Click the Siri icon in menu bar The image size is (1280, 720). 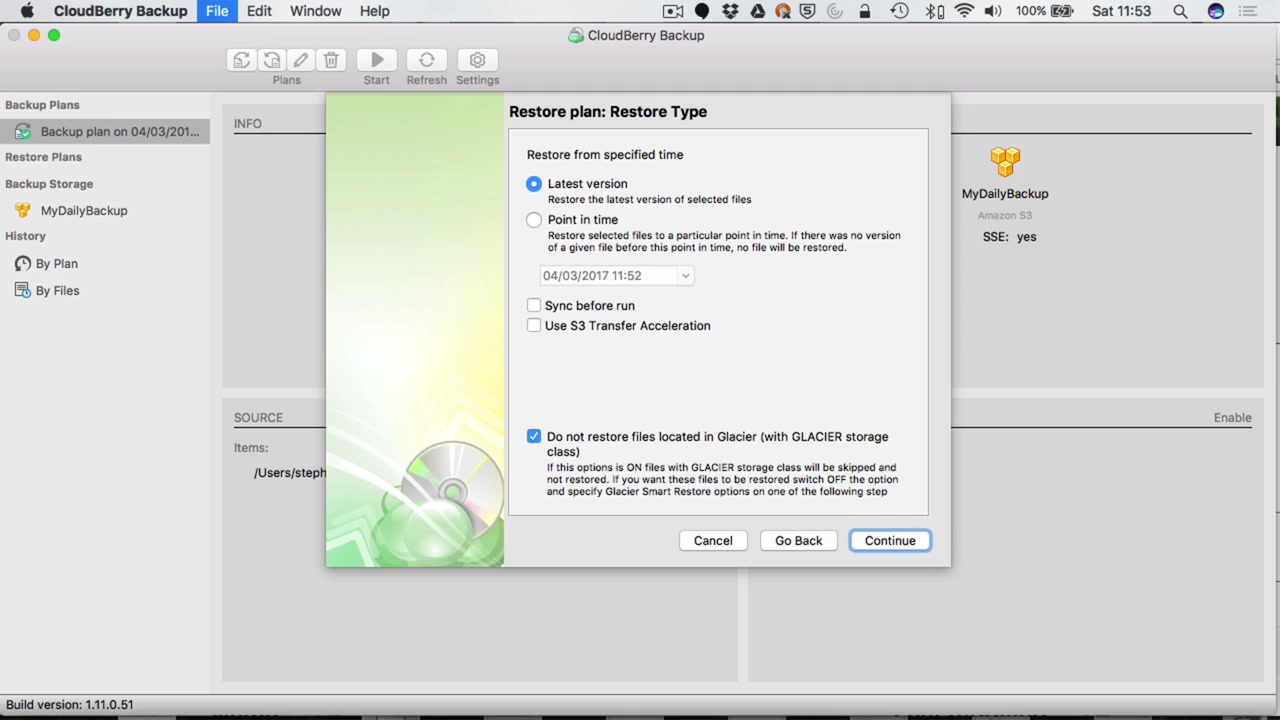point(1216,11)
